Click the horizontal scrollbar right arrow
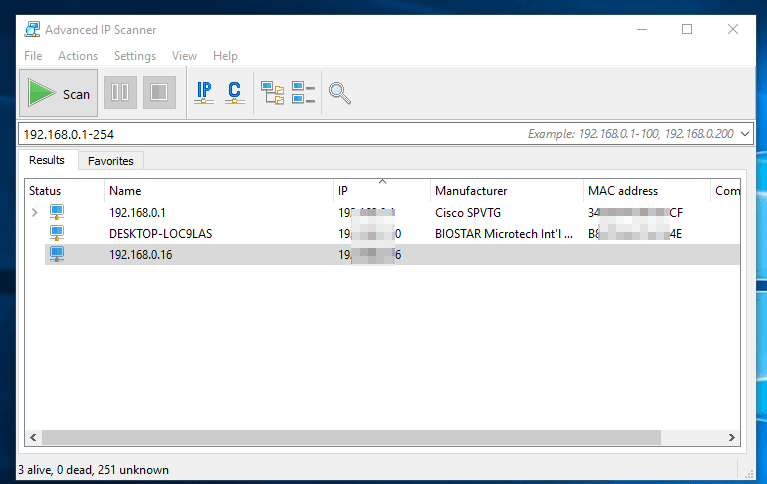The height and width of the screenshot is (484, 767). pos(733,438)
